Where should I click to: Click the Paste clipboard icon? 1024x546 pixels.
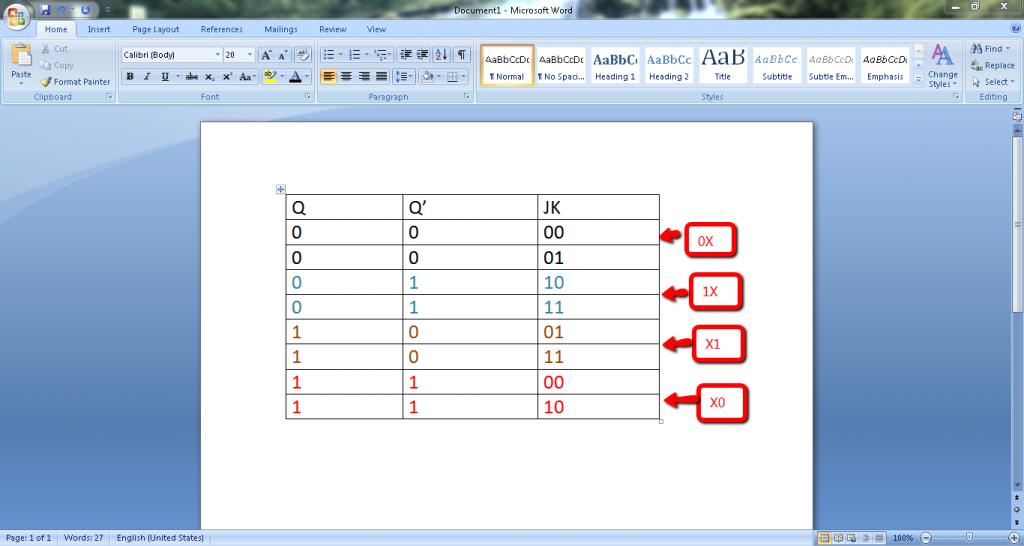[21, 56]
